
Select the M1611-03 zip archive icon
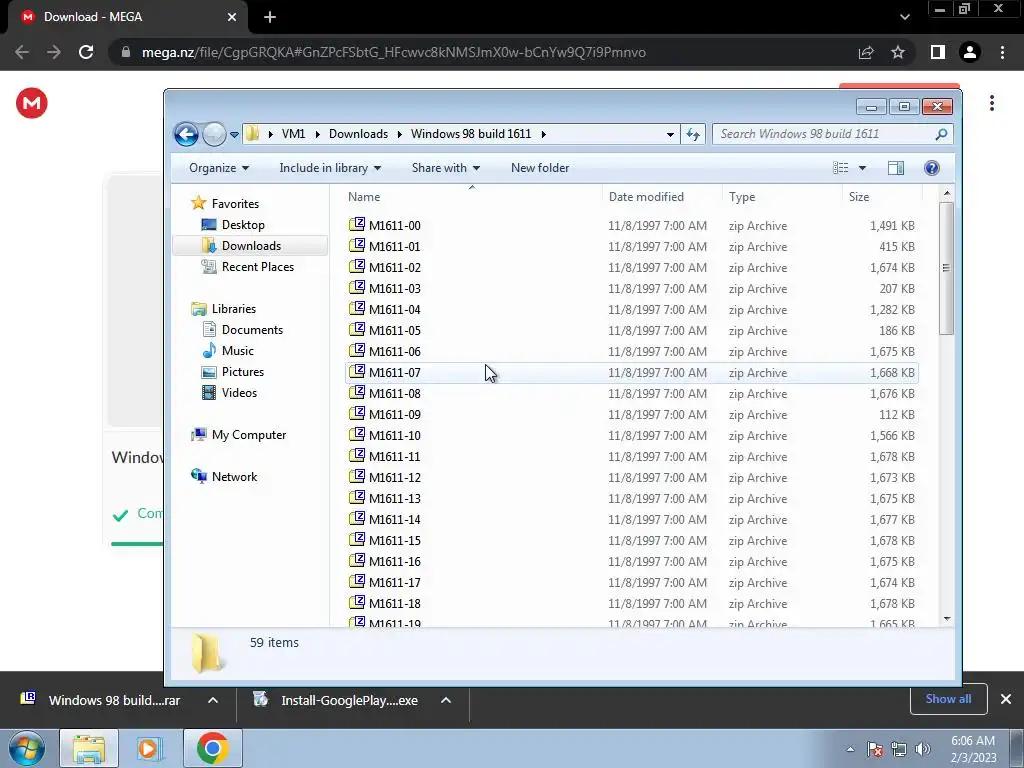coord(357,287)
